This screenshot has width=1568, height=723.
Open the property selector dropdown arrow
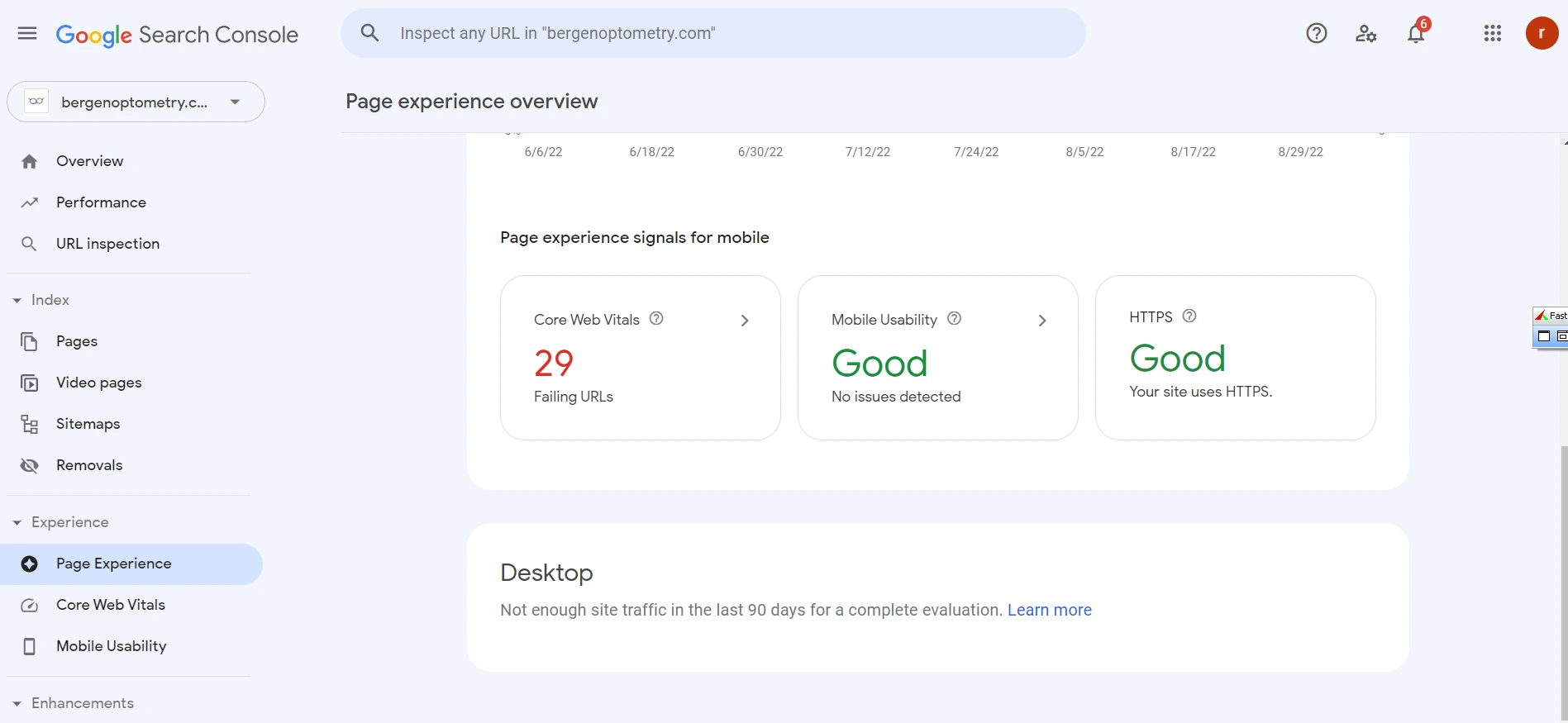pos(236,102)
